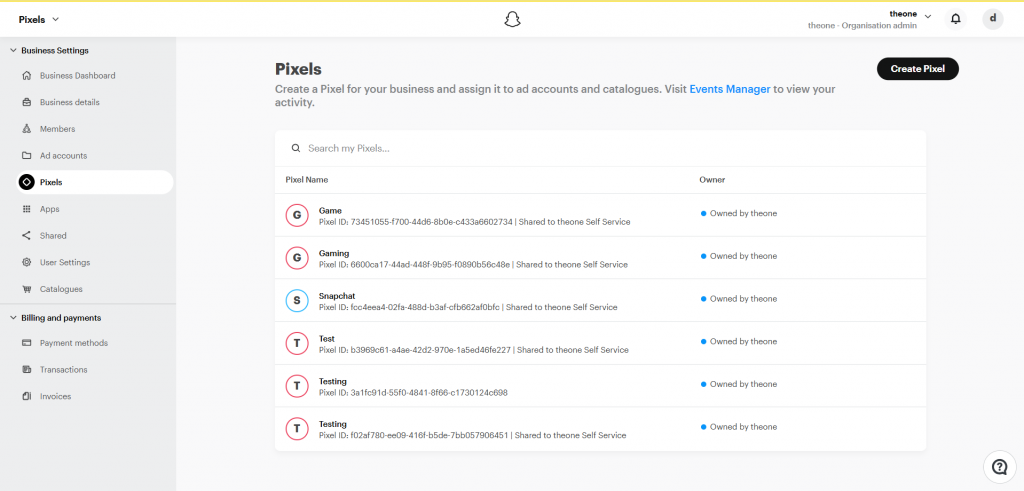This screenshot has height=491, width=1024.
Task: Click the Business Dashboard home icon
Action: tap(27, 76)
